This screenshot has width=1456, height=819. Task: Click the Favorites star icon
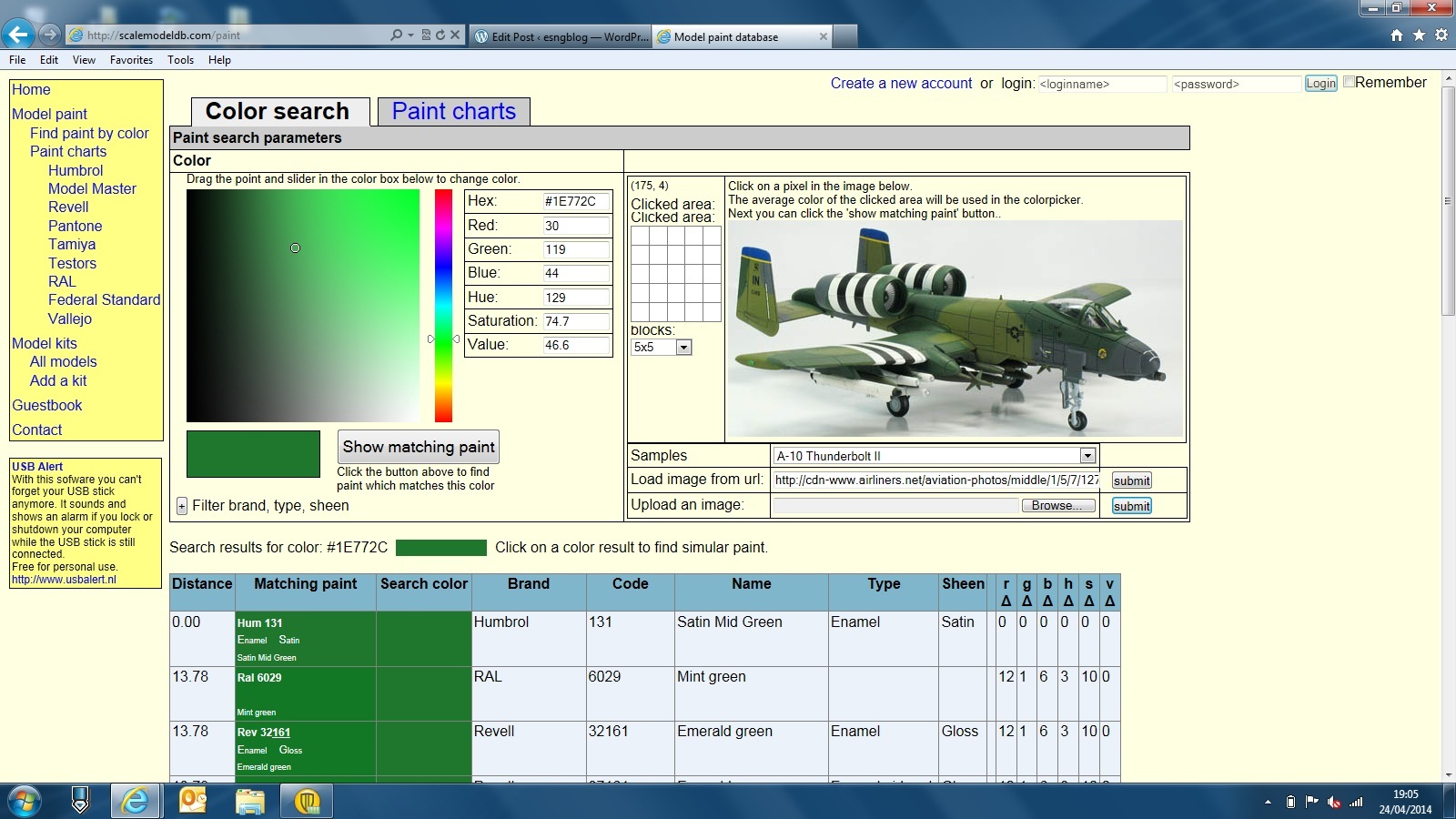tap(1419, 35)
